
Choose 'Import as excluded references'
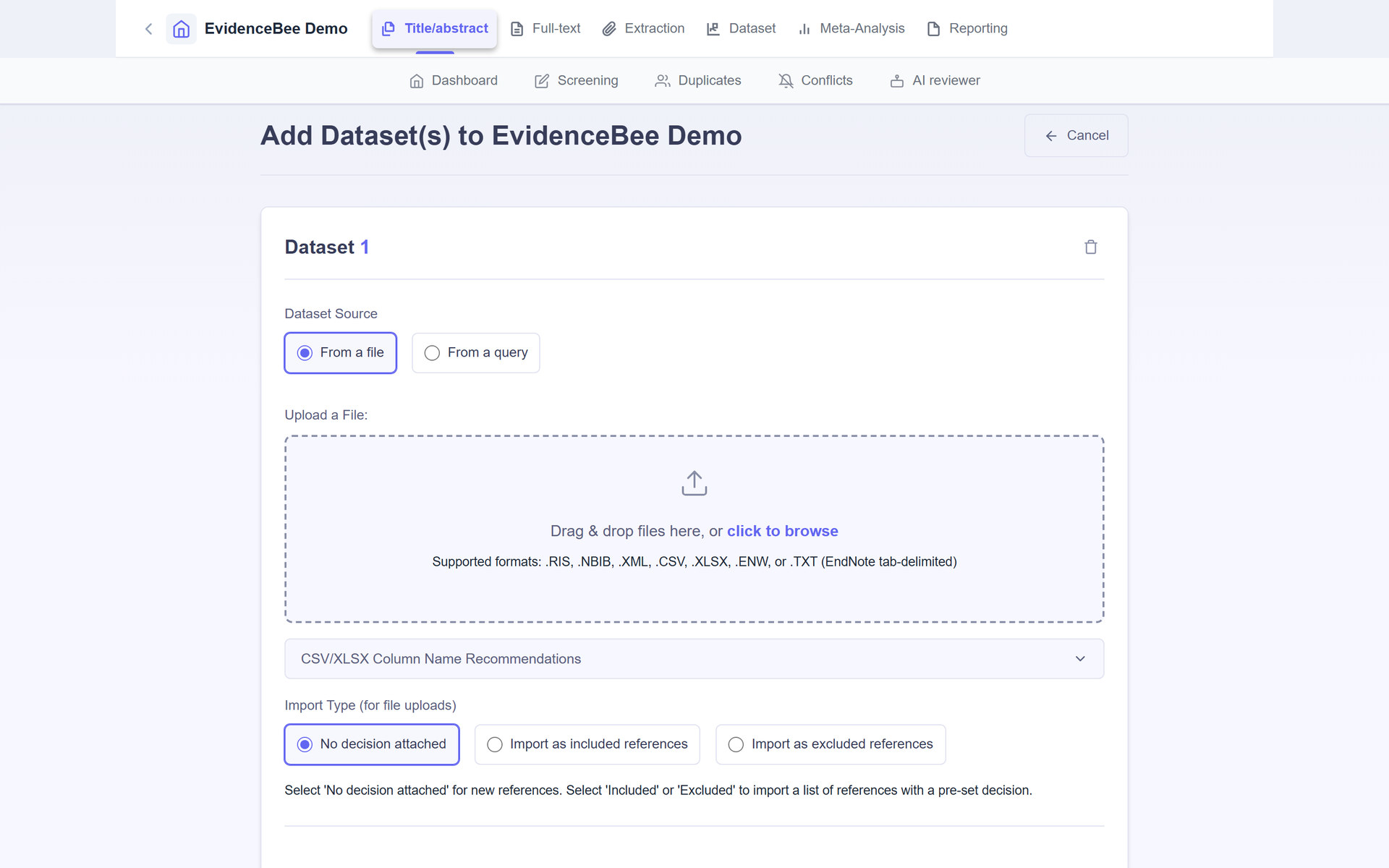tap(831, 744)
